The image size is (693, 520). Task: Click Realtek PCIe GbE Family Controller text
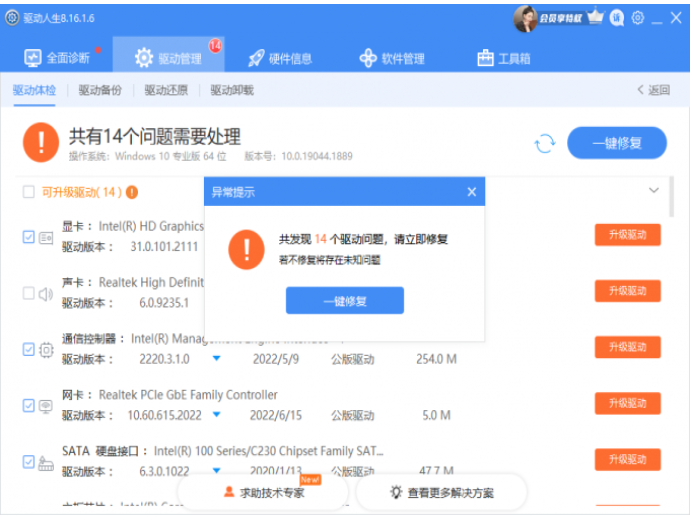[188, 395]
